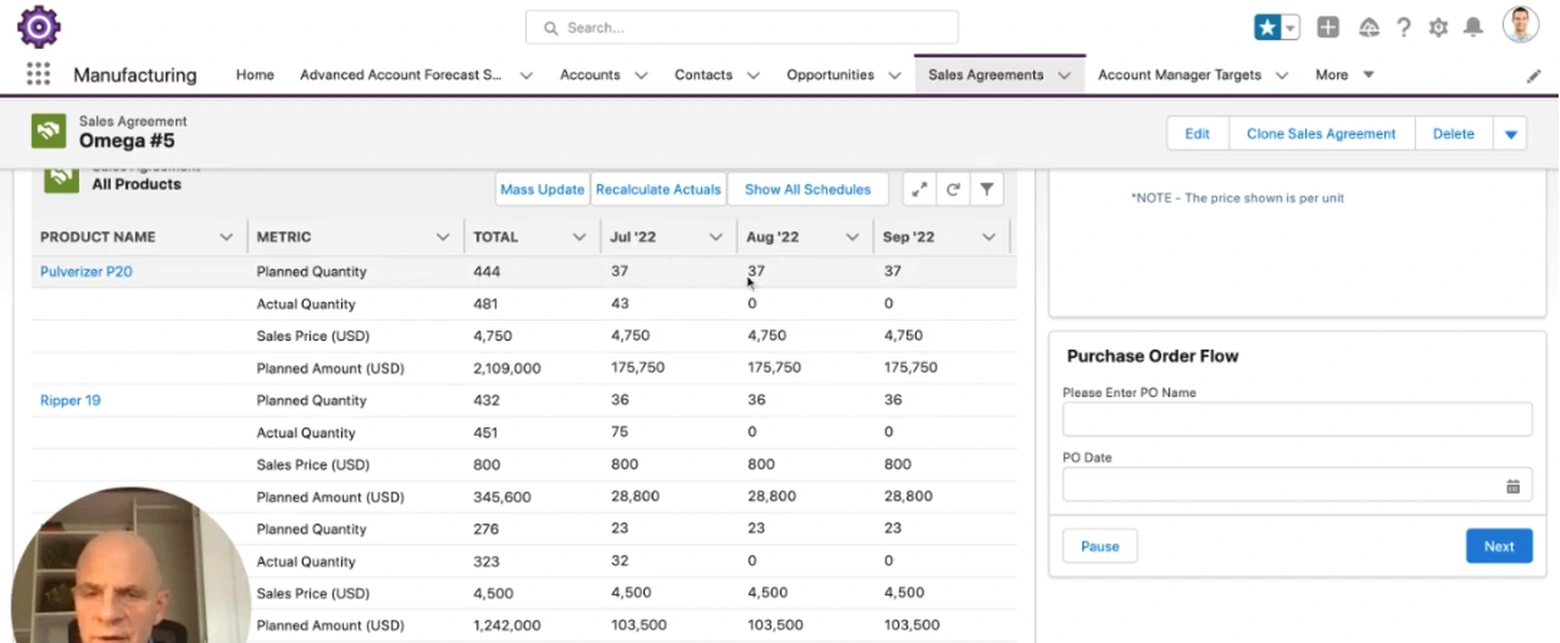This screenshot has width=1560, height=643.
Task: Select Ripper 19 actual quantity 75
Action: 620,432
